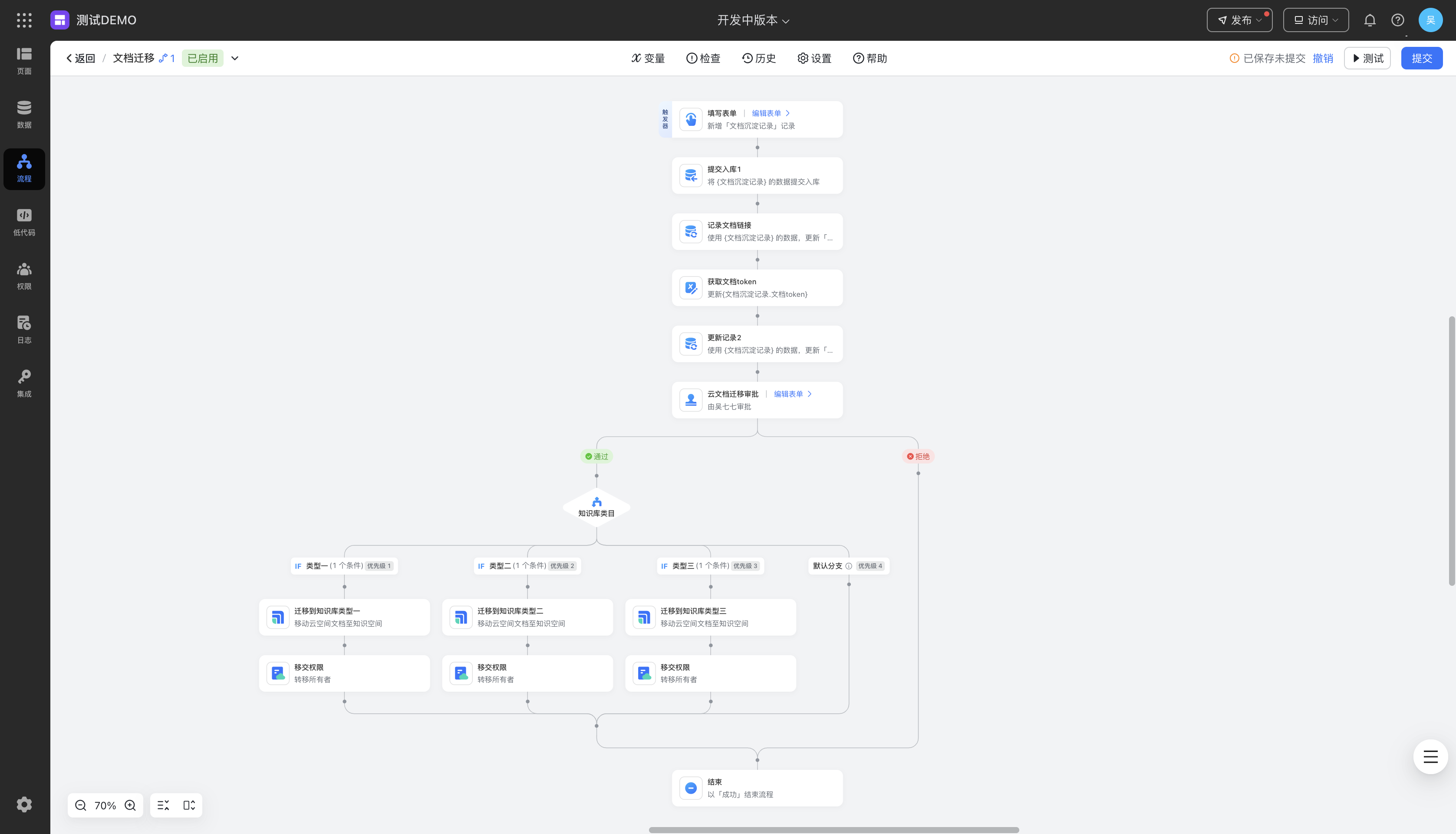The image size is (1456, 834).
Task: Click the auto-arrange layout icon
Action: (x=163, y=805)
